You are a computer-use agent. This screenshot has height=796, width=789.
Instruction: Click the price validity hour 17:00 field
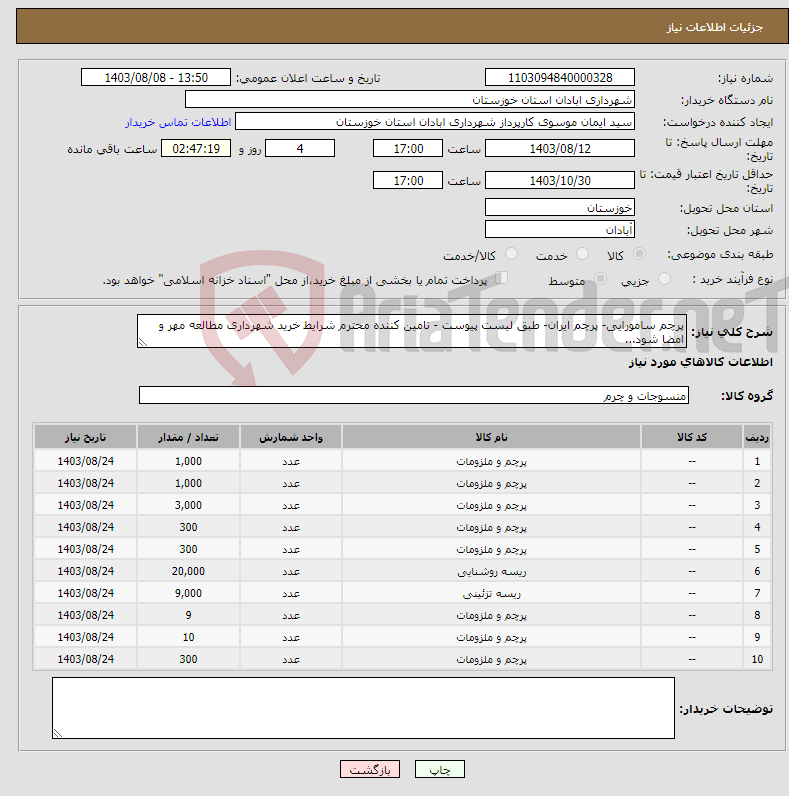pos(408,180)
